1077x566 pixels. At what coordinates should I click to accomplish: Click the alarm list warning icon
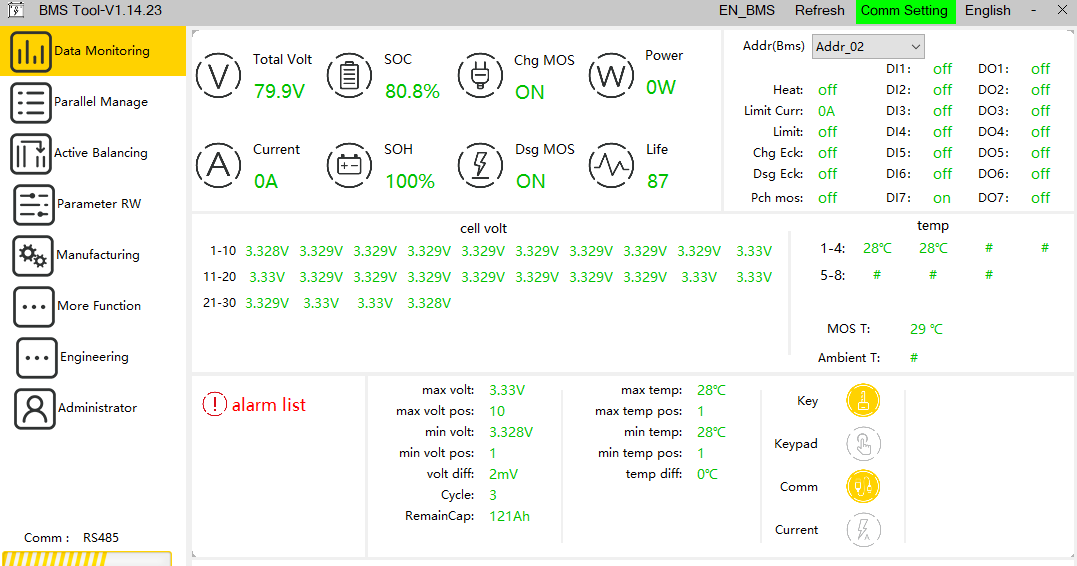tap(214, 405)
